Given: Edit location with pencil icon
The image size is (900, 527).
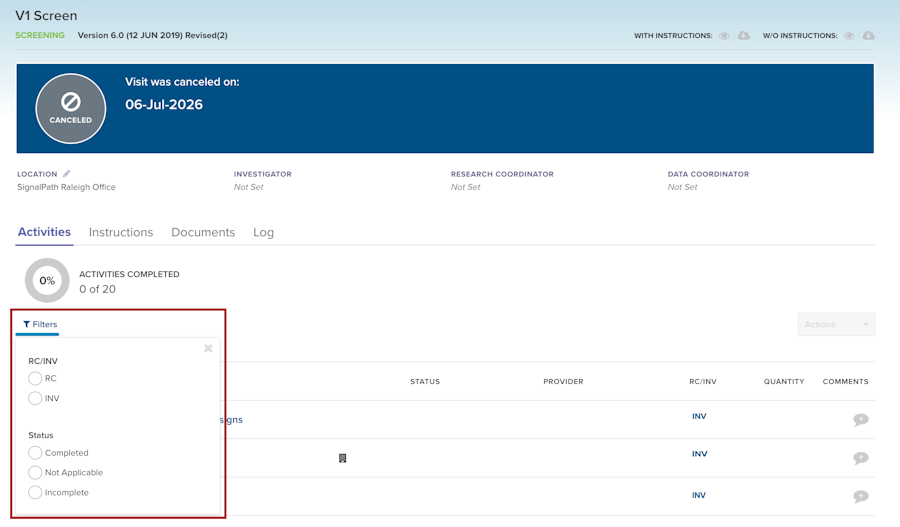Looking at the screenshot, I should coord(67,173).
